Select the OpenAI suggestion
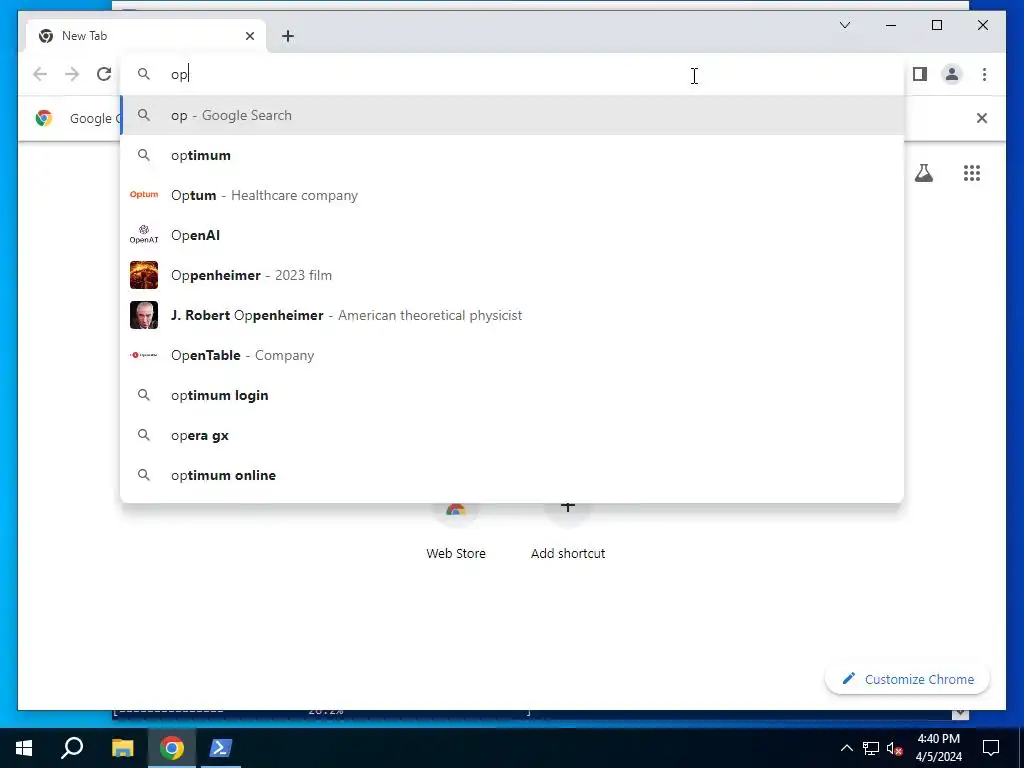Screen dimensions: 1024x768 pos(512,235)
